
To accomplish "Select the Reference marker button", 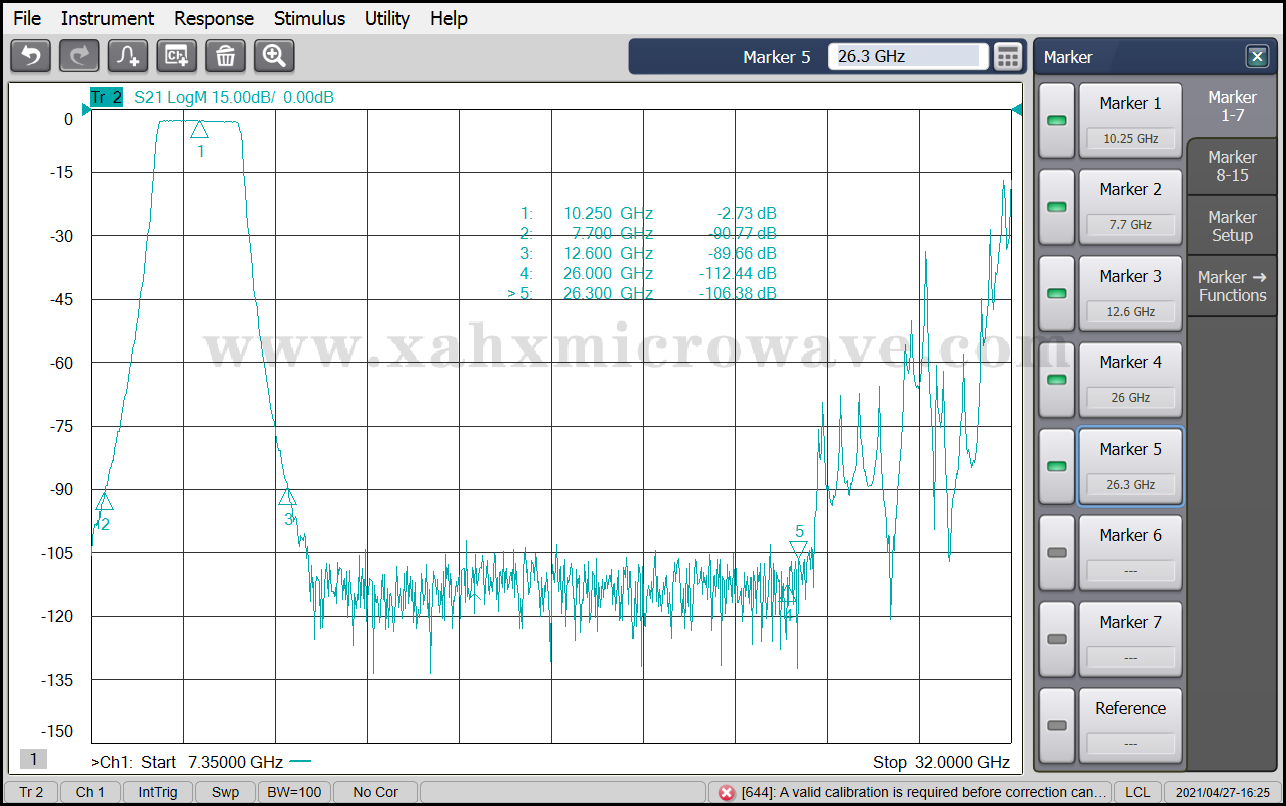I will 1130,726.
